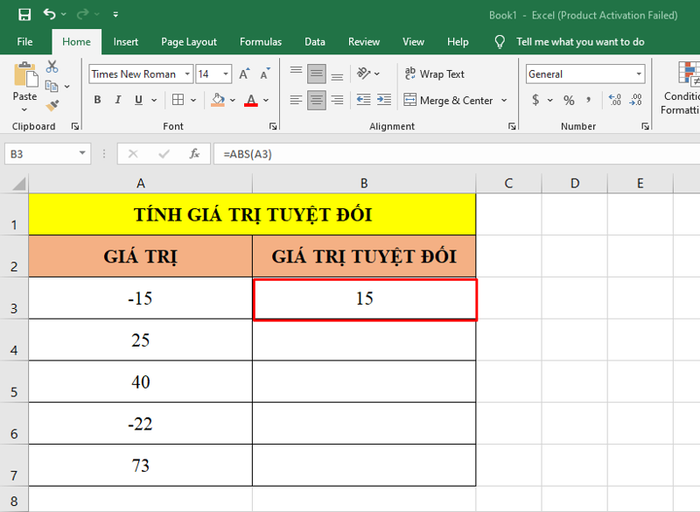Select Align Right icon

click(337, 100)
